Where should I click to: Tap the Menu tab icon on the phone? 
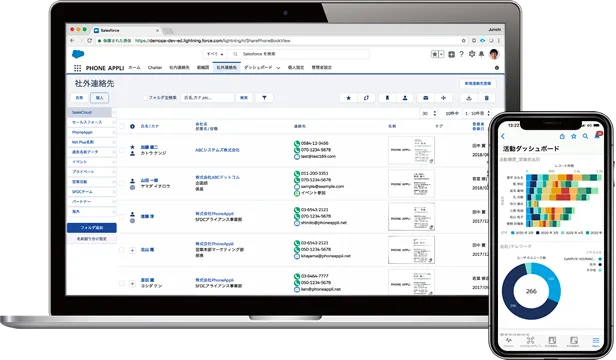pyautogui.click(x=596, y=341)
